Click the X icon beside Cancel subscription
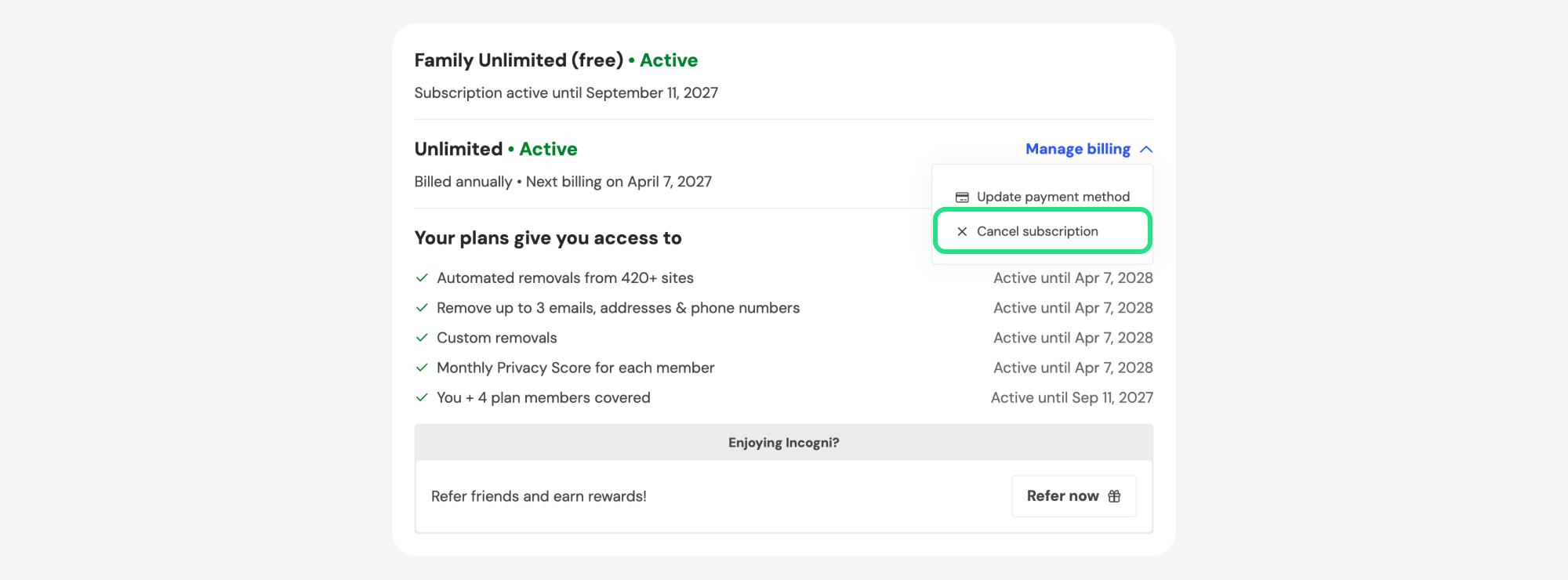This screenshot has height=580, width=1568. tap(962, 231)
